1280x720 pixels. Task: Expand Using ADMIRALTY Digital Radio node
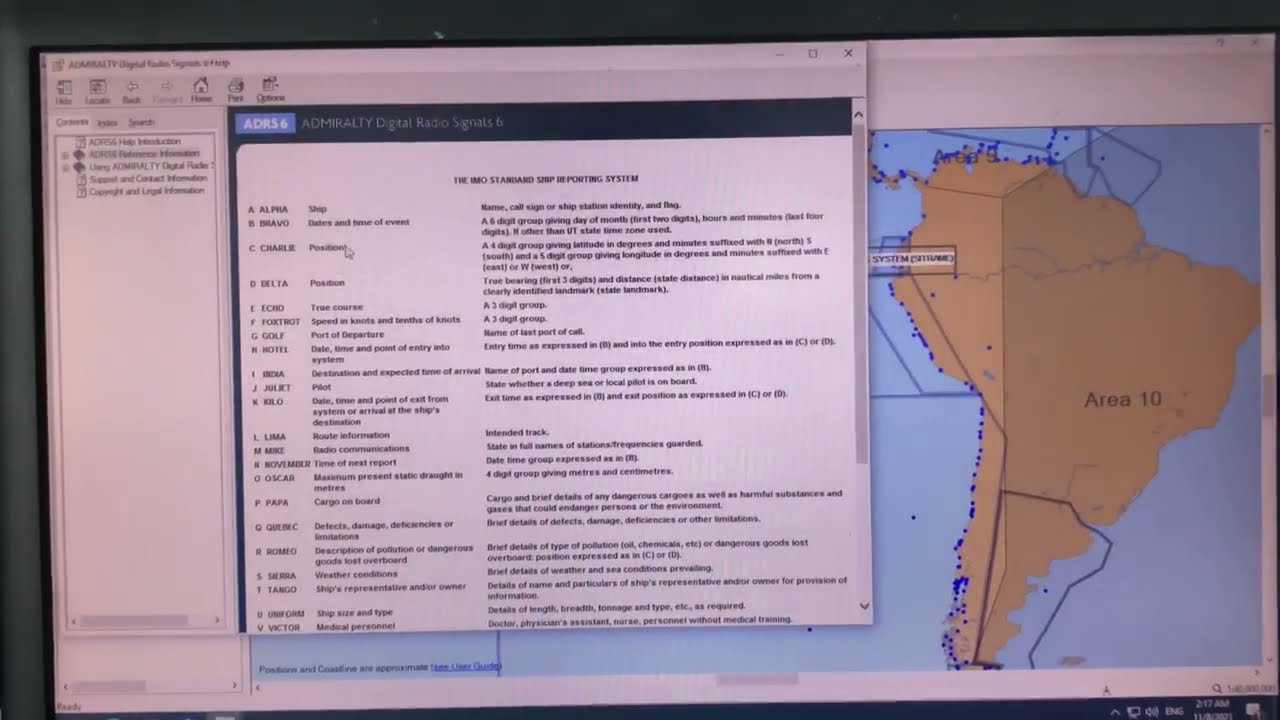[x=66, y=167]
